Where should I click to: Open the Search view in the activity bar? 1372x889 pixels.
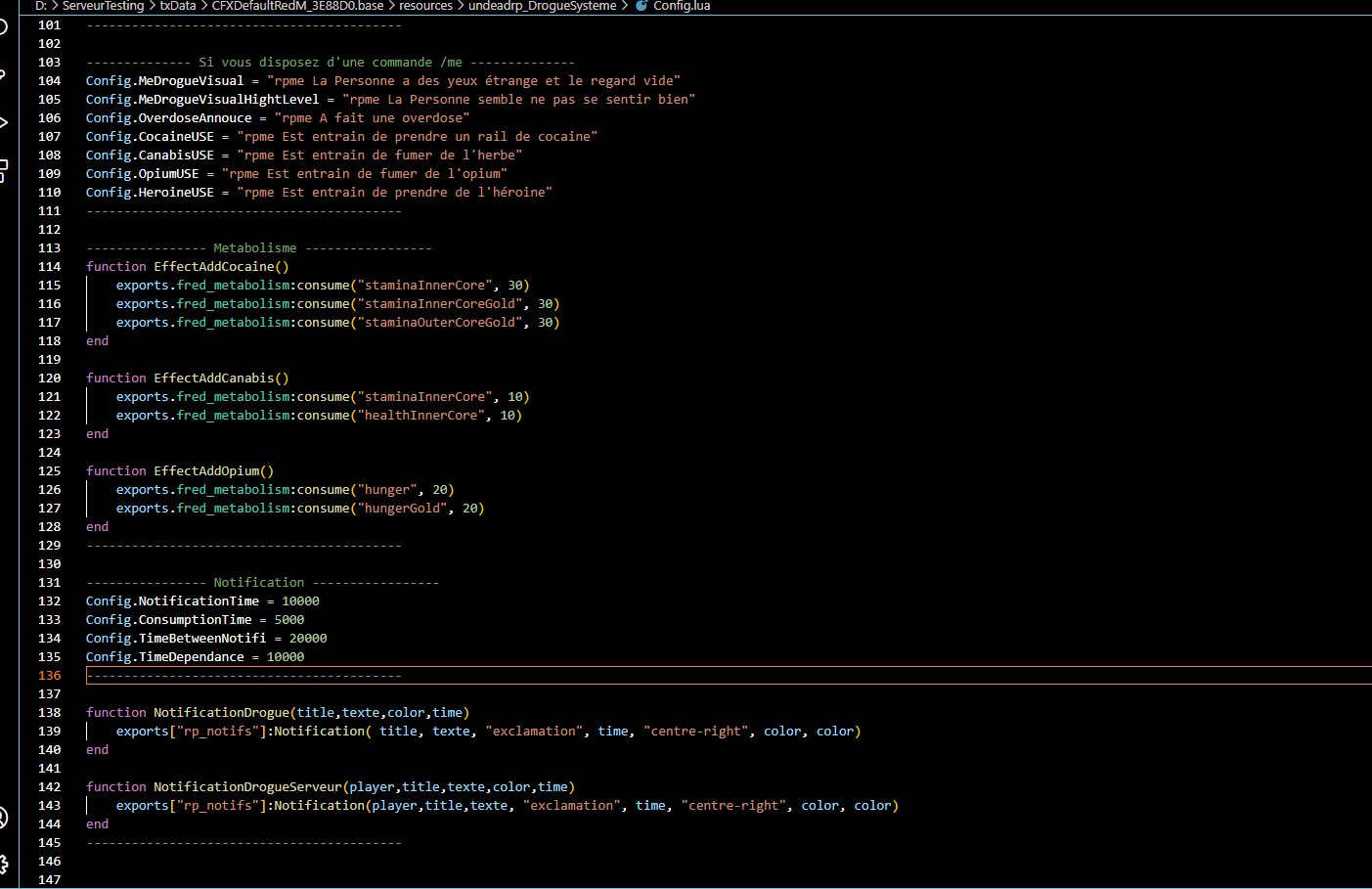[3, 26]
